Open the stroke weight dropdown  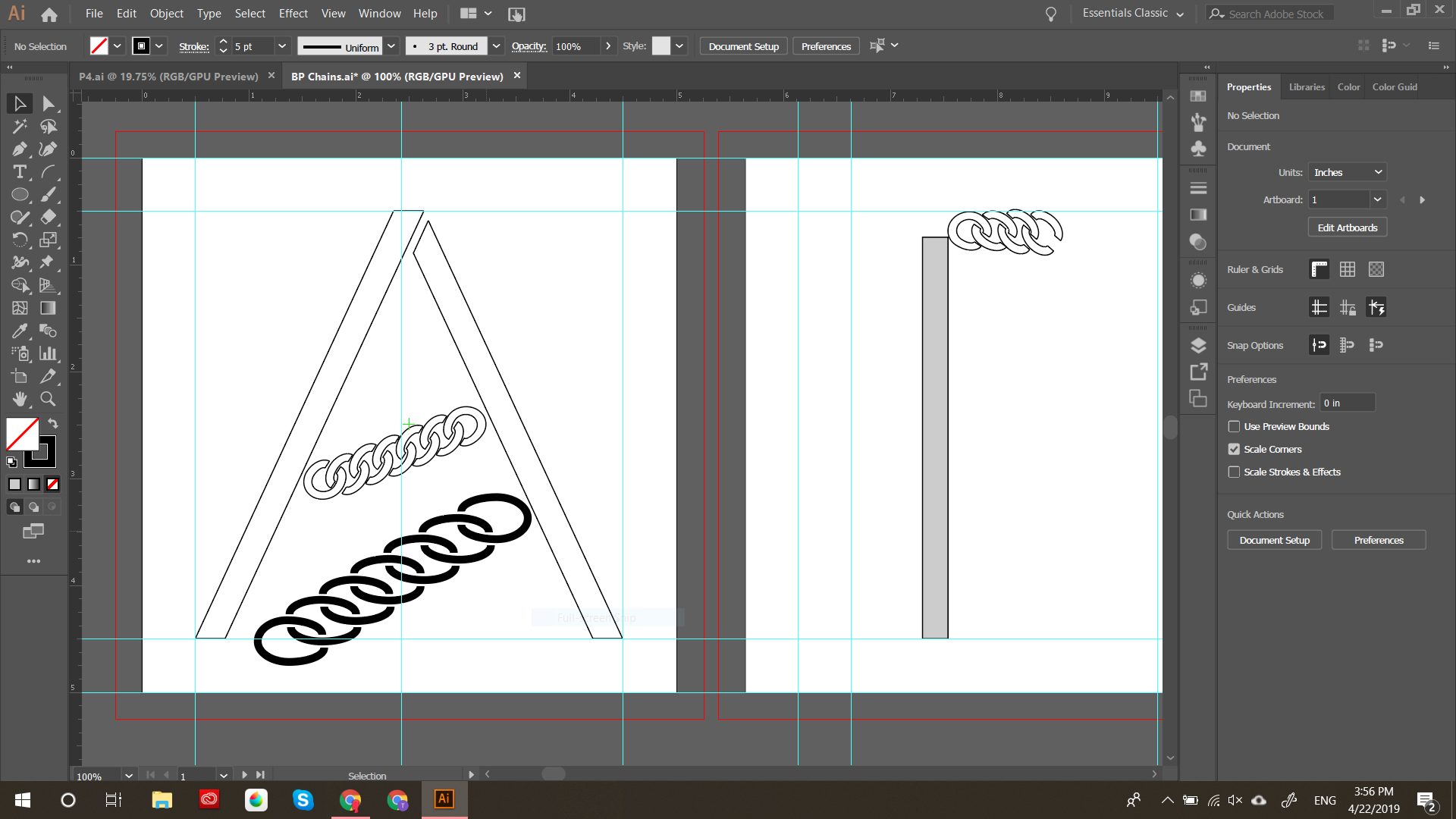(x=282, y=46)
